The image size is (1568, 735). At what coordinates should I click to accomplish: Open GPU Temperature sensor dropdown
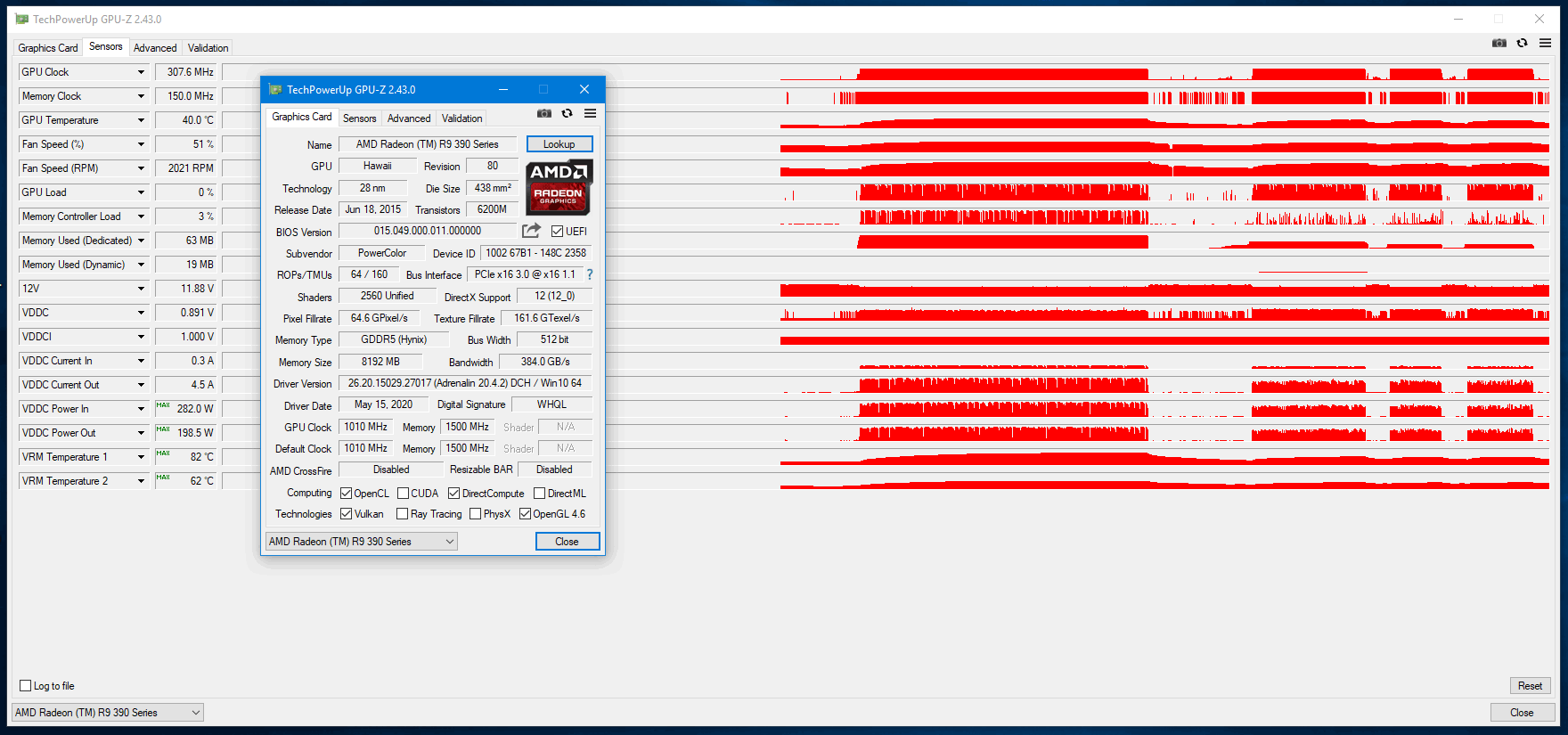[141, 120]
